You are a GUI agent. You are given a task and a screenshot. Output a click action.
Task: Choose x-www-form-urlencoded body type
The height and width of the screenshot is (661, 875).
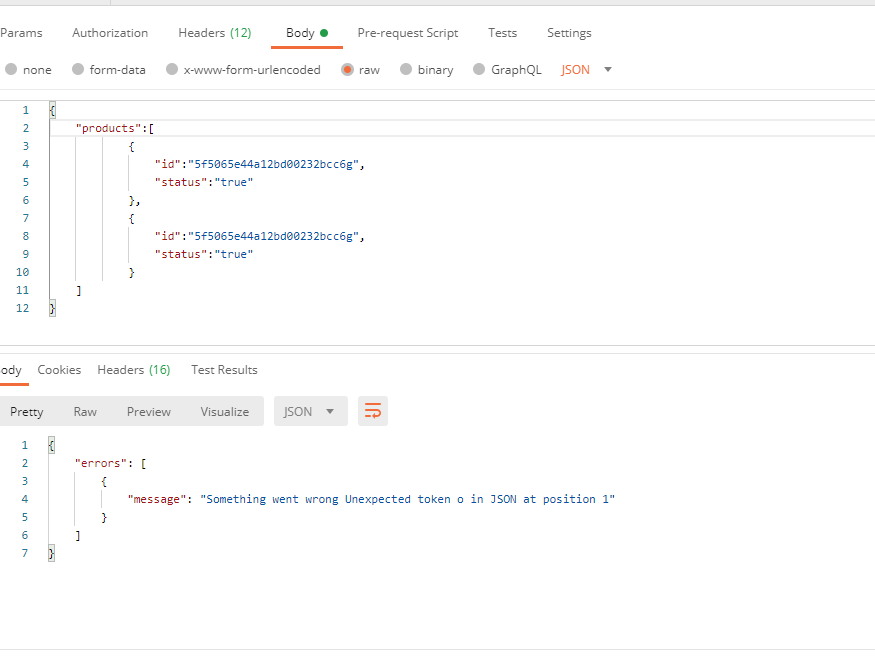point(172,70)
